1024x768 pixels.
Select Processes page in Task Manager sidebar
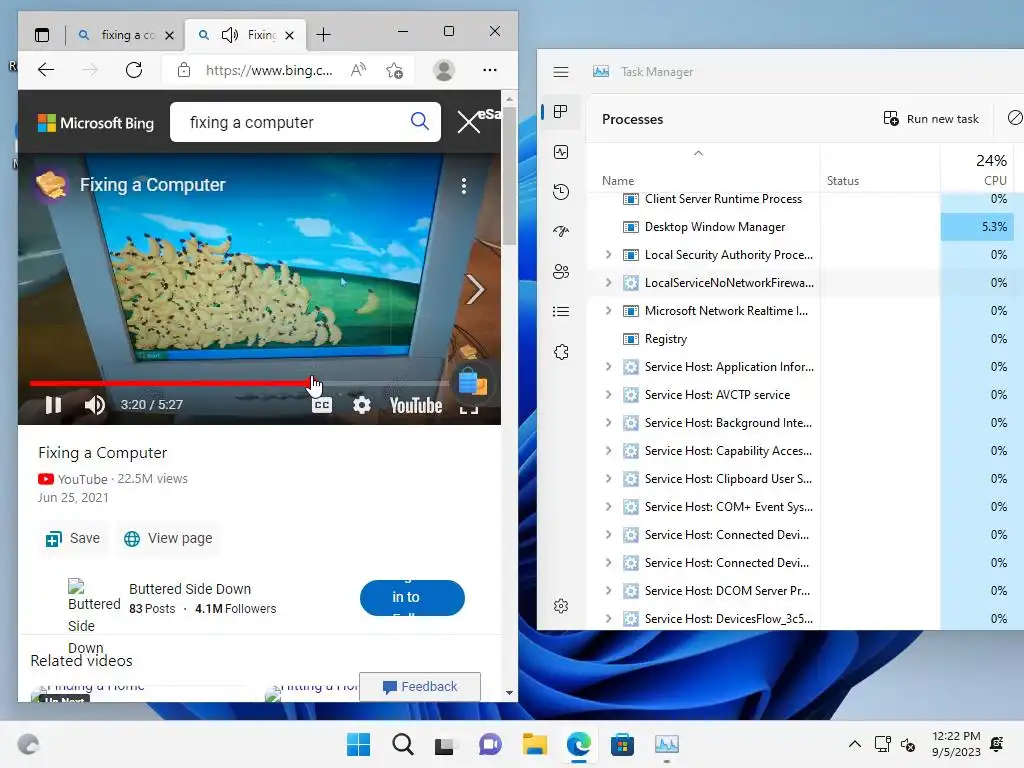click(x=561, y=112)
